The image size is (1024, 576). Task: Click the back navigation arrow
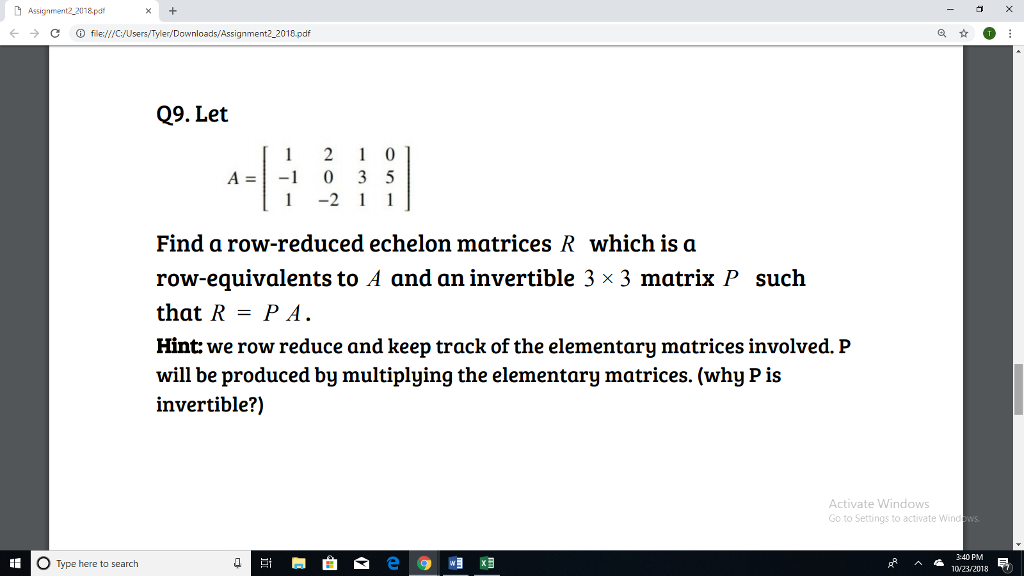coord(13,32)
